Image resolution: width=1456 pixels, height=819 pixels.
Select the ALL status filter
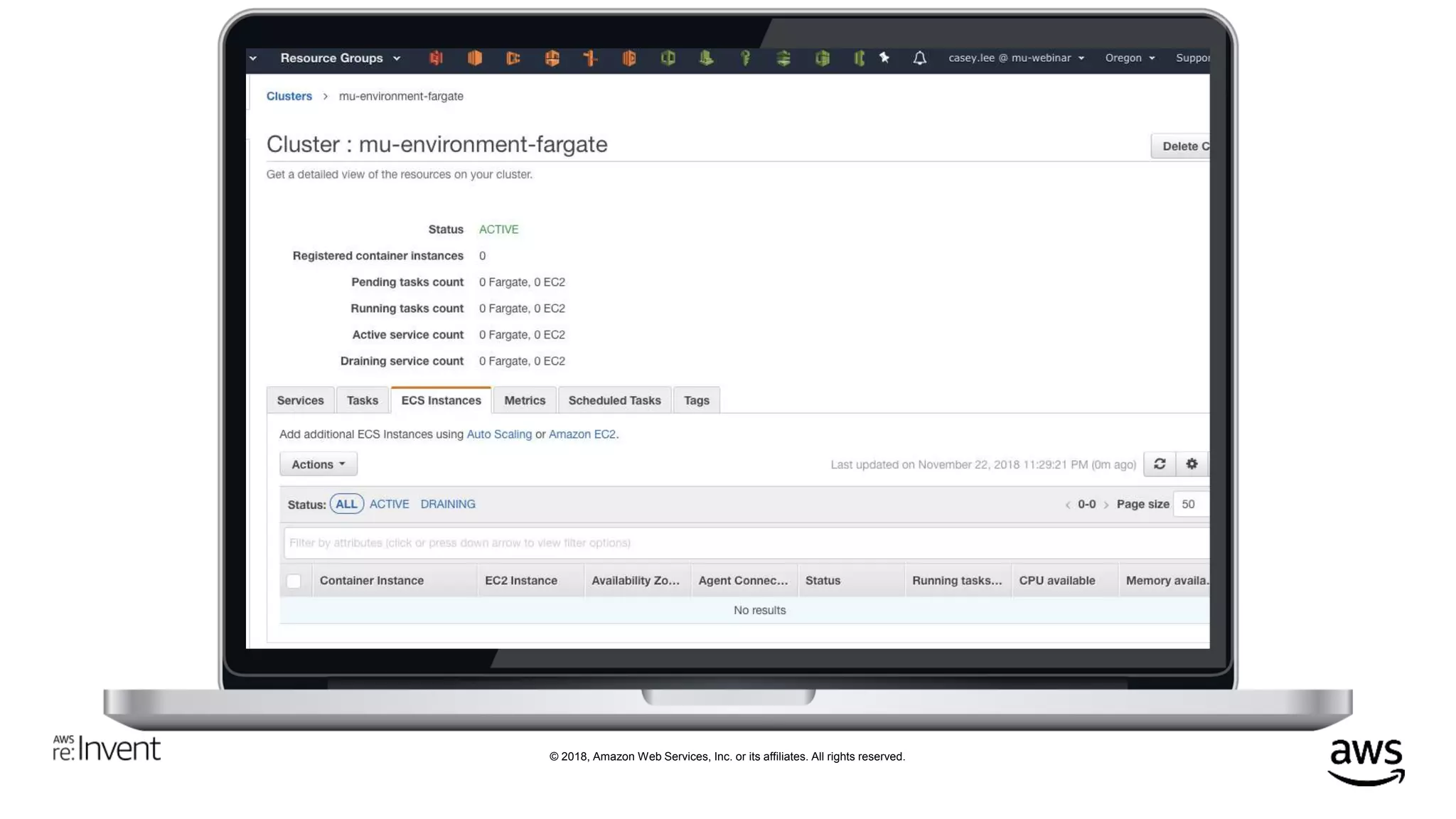(x=346, y=504)
